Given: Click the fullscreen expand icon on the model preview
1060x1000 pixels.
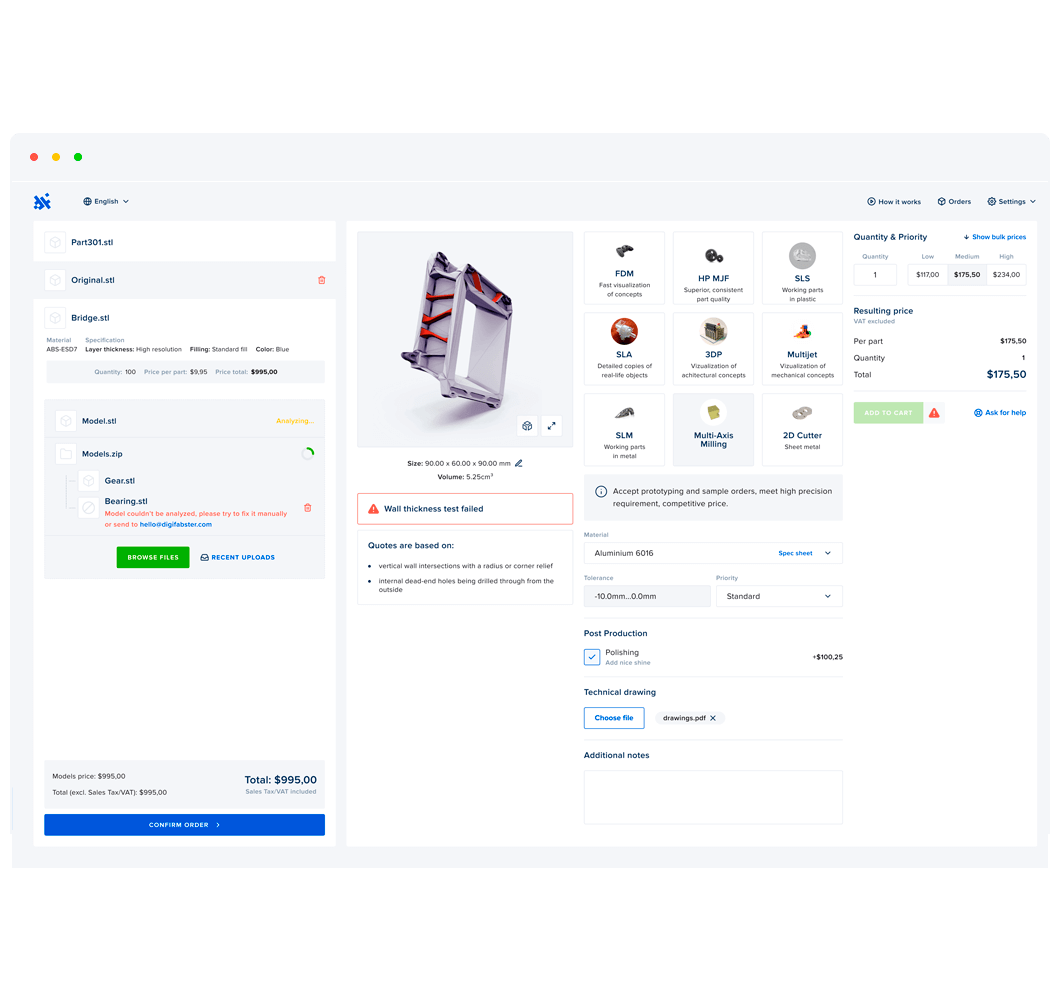Looking at the screenshot, I should click(551, 425).
